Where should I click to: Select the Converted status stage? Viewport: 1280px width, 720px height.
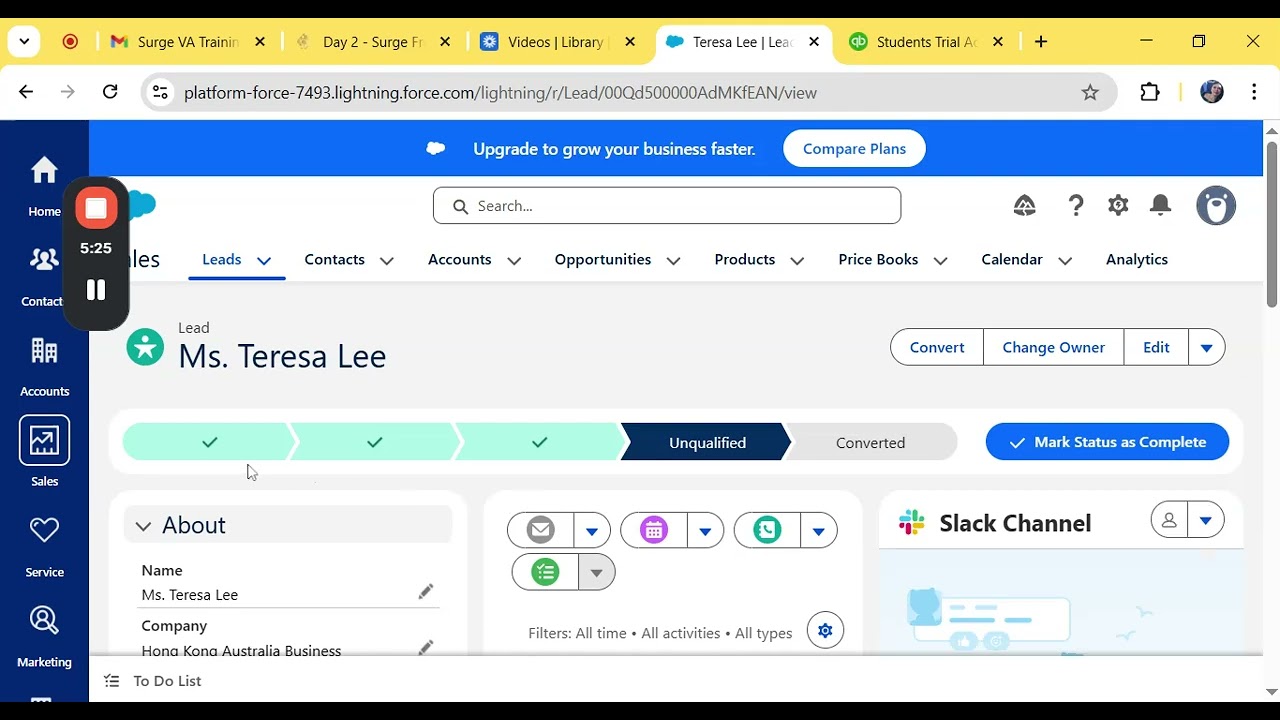(x=871, y=442)
